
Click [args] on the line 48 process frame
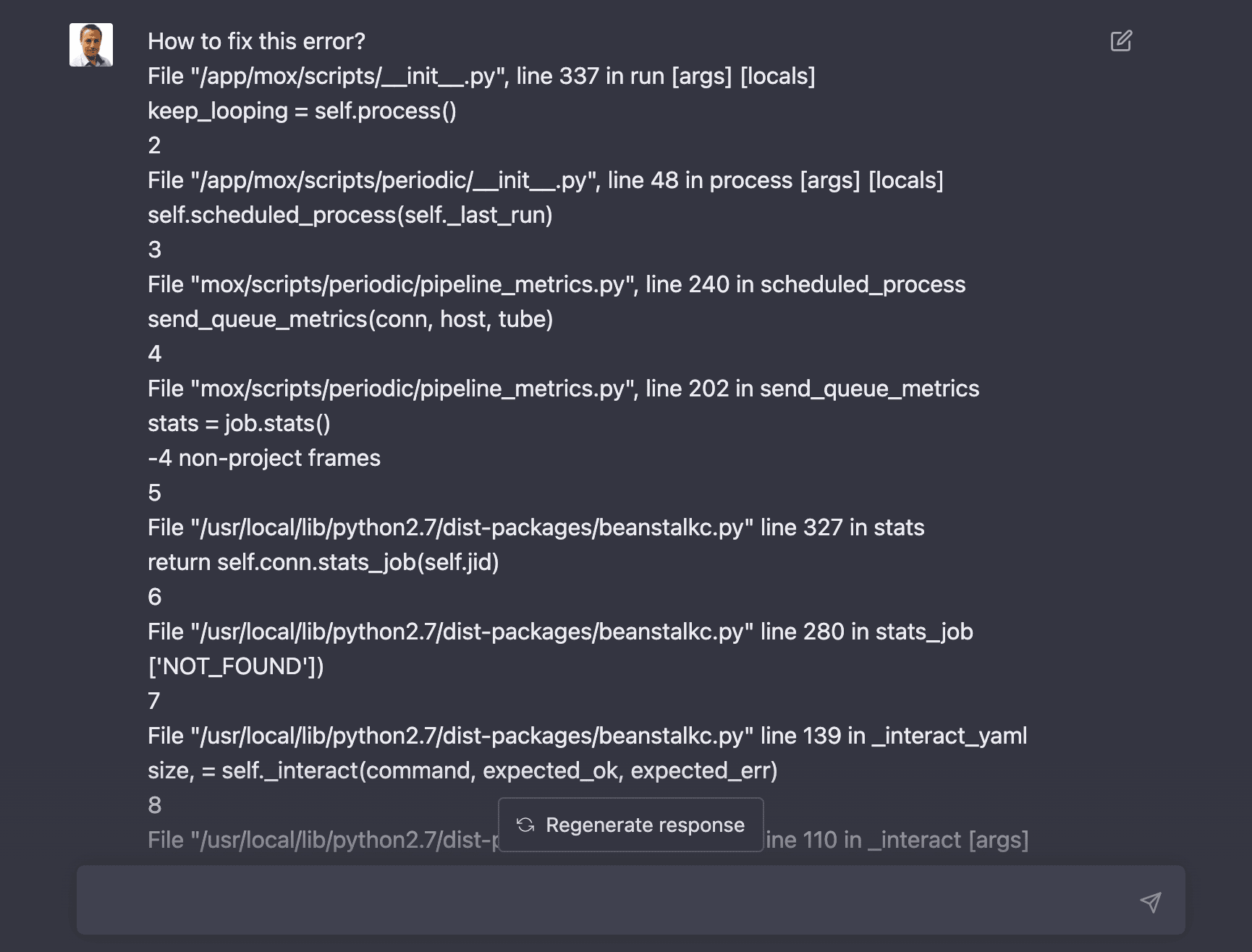tap(829, 180)
